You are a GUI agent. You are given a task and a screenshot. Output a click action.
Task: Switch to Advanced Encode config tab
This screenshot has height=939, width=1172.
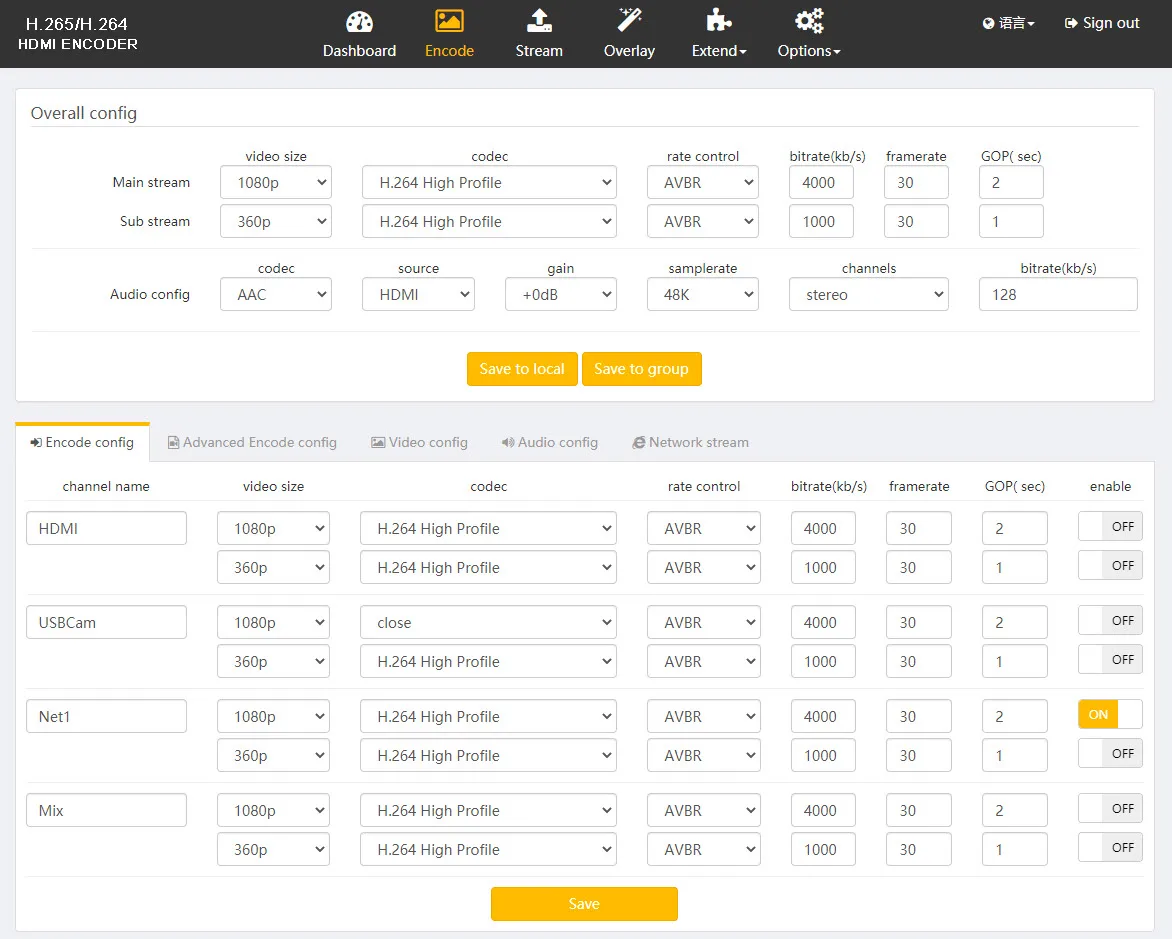(252, 442)
